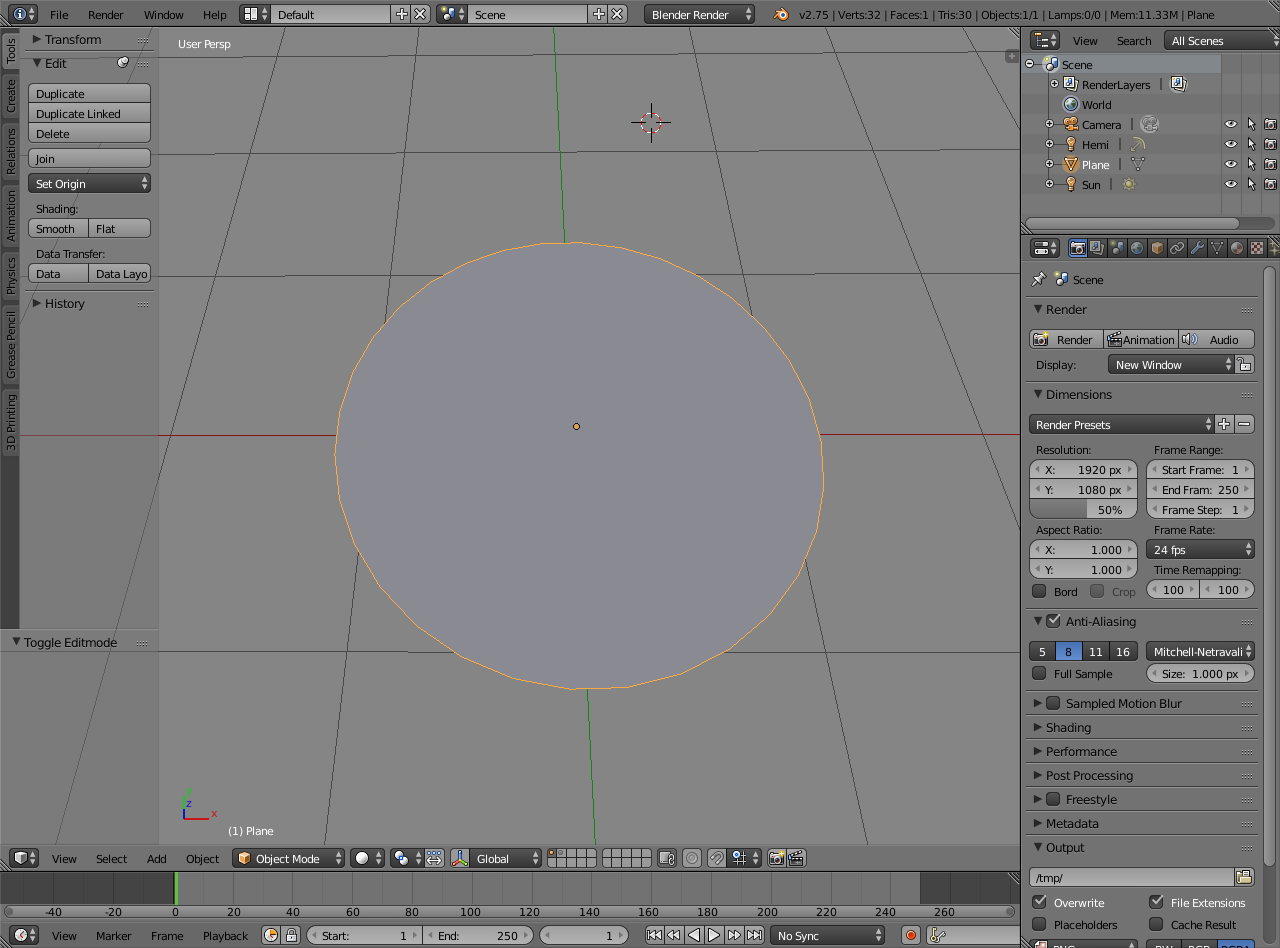Click OpenGL render animation clapper icon
The height and width of the screenshot is (948, 1280).
pos(796,858)
